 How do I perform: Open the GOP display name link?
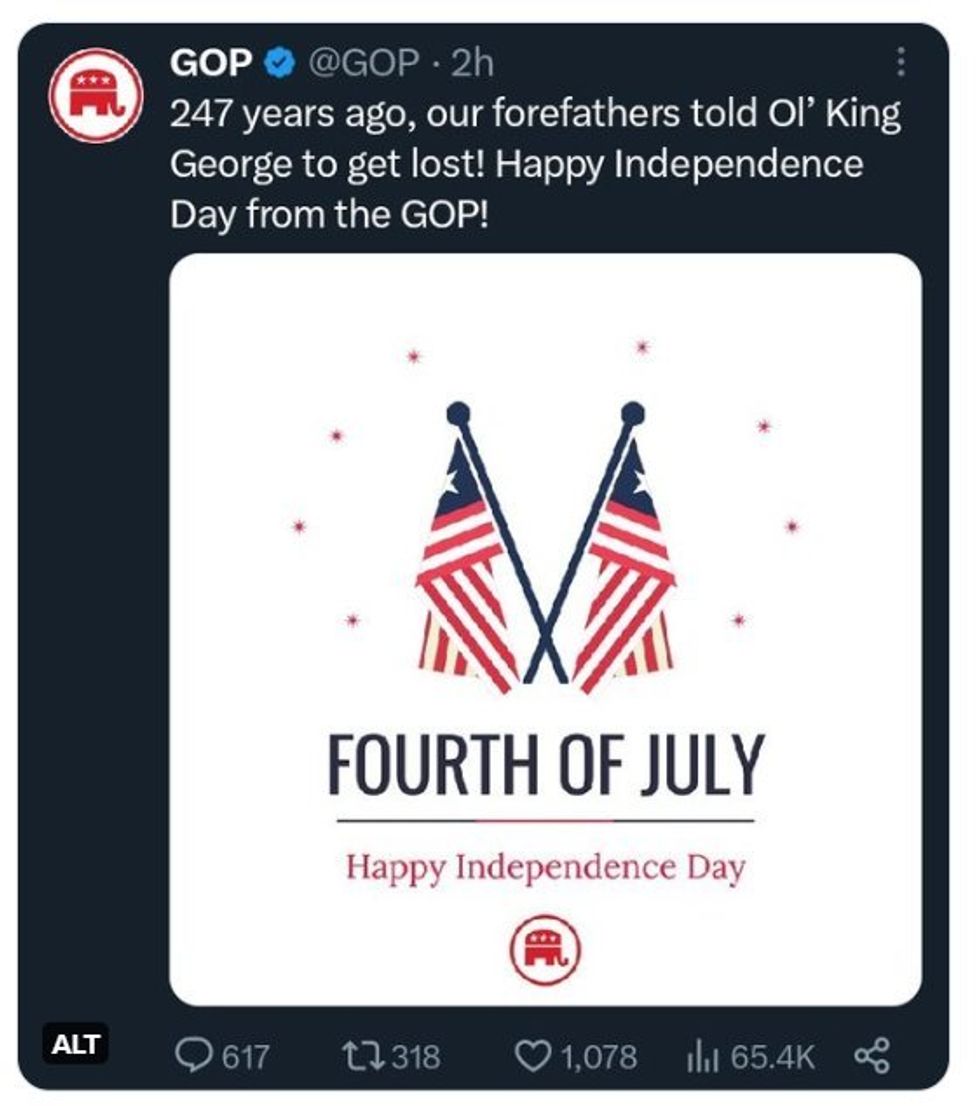pyautogui.click(x=212, y=63)
